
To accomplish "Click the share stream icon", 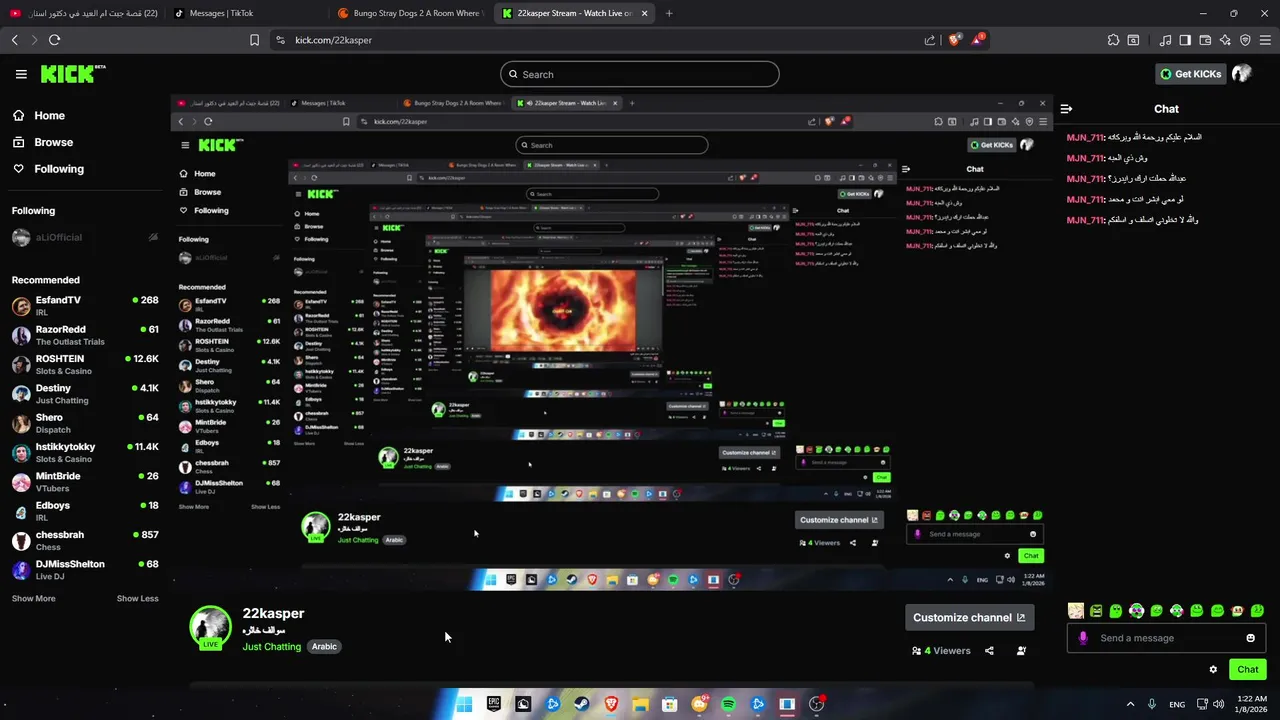I will 989,651.
